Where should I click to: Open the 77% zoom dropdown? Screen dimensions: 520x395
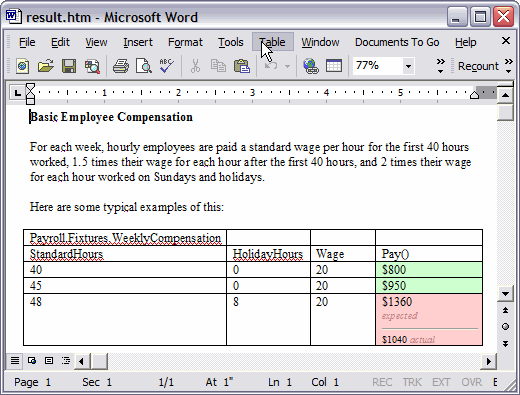408,66
